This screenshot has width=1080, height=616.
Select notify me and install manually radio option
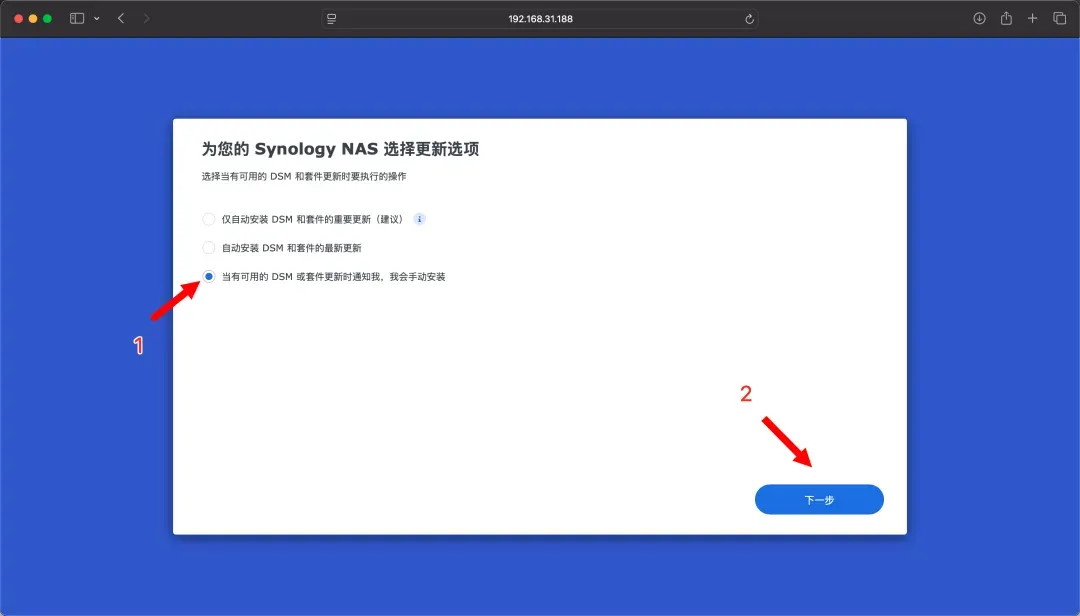(x=208, y=276)
